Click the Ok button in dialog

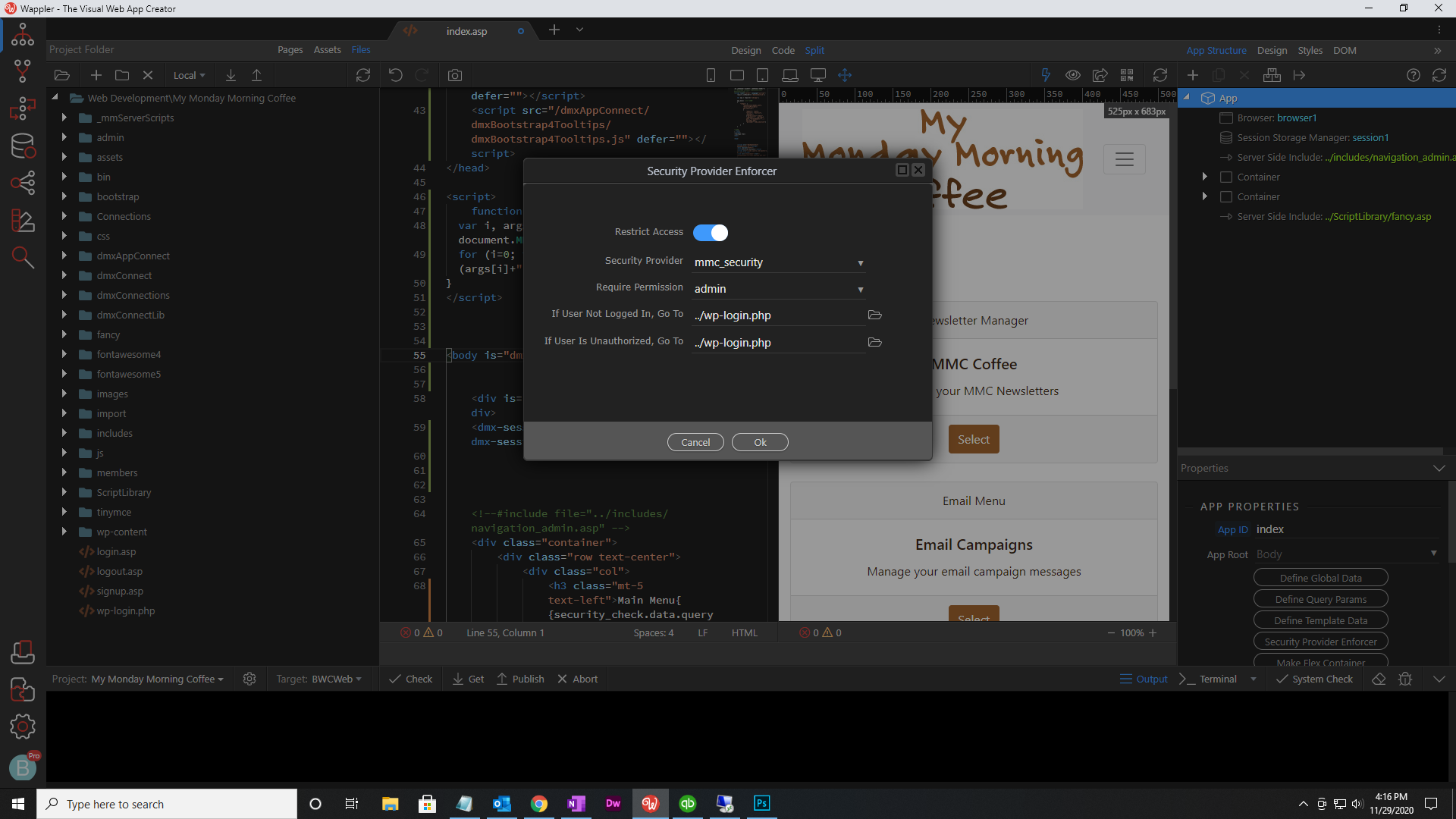pyautogui.click(x=759, y=442)
